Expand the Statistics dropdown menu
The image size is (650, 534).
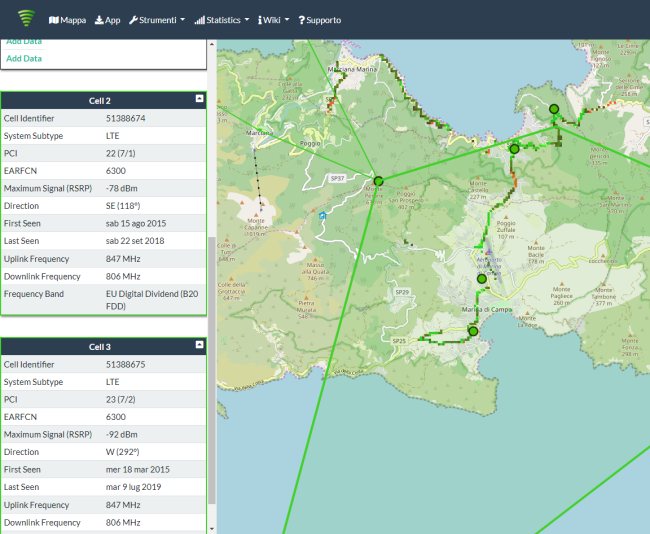coord(222,20)
